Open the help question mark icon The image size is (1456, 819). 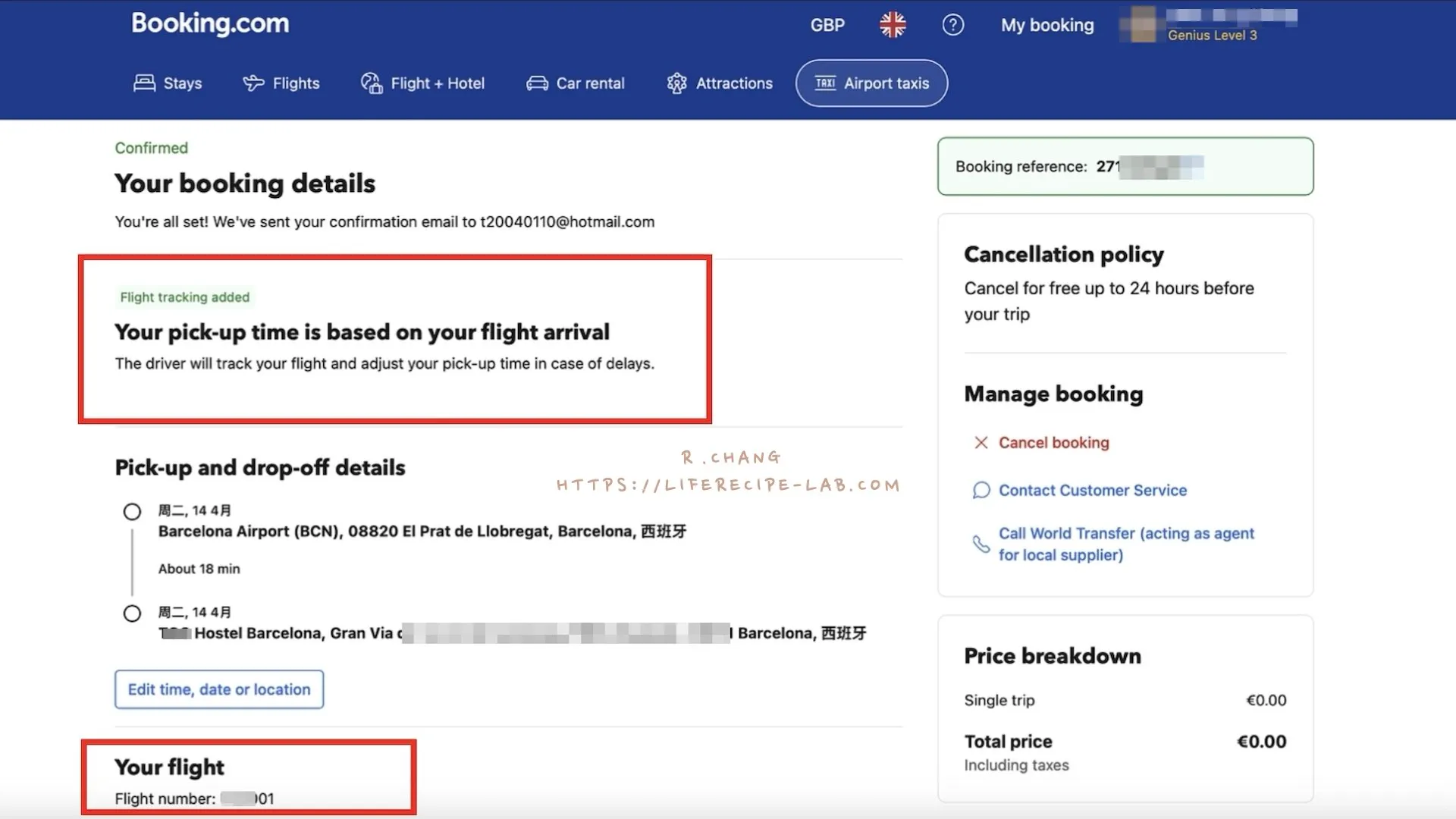point(953,25)
